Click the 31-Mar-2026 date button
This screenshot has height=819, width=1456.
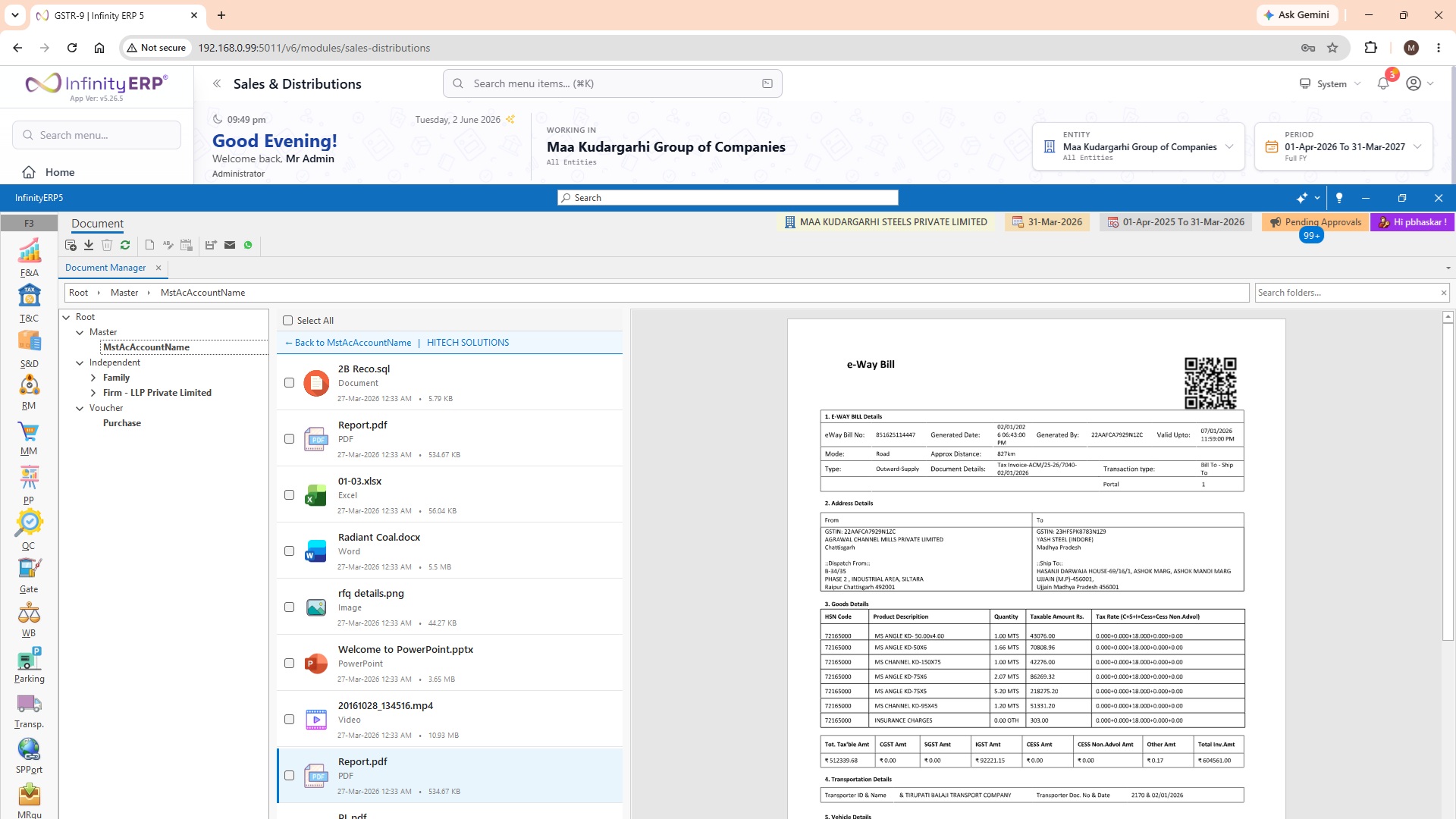pos(1047,222)
